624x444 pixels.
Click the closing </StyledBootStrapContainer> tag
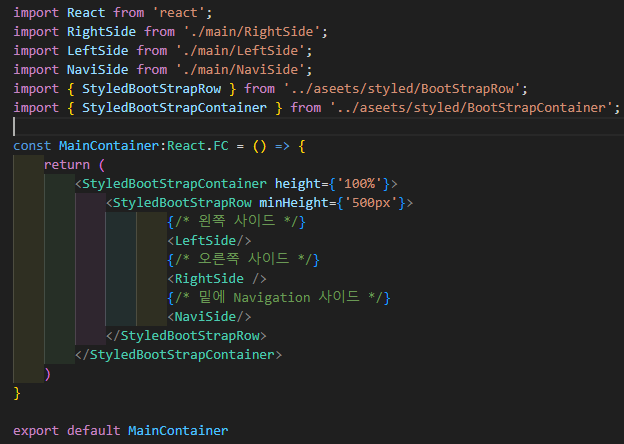click(x=179, y=355)
